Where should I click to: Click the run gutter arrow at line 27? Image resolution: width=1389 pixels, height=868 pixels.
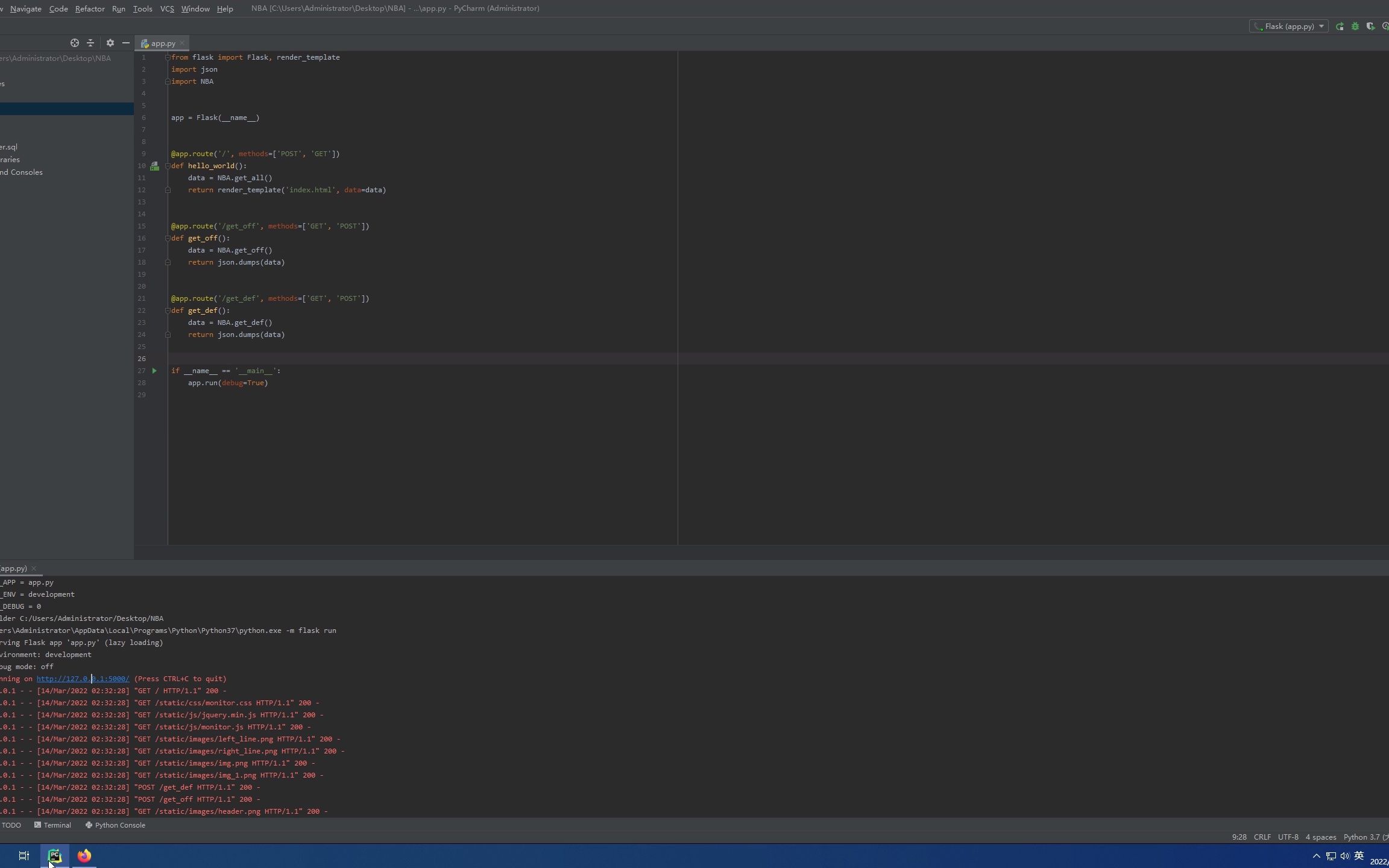[154, 371]
